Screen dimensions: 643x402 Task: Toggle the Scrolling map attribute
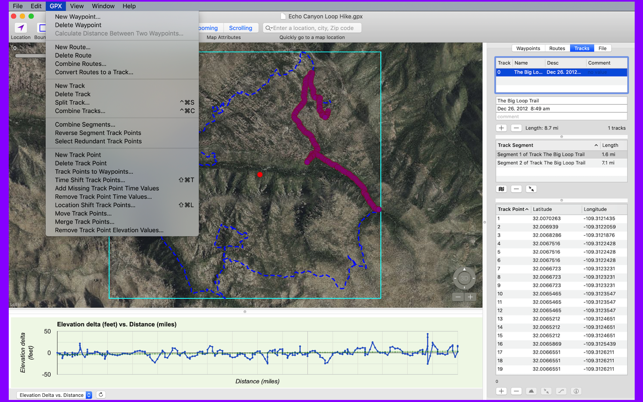click(240, 28)
